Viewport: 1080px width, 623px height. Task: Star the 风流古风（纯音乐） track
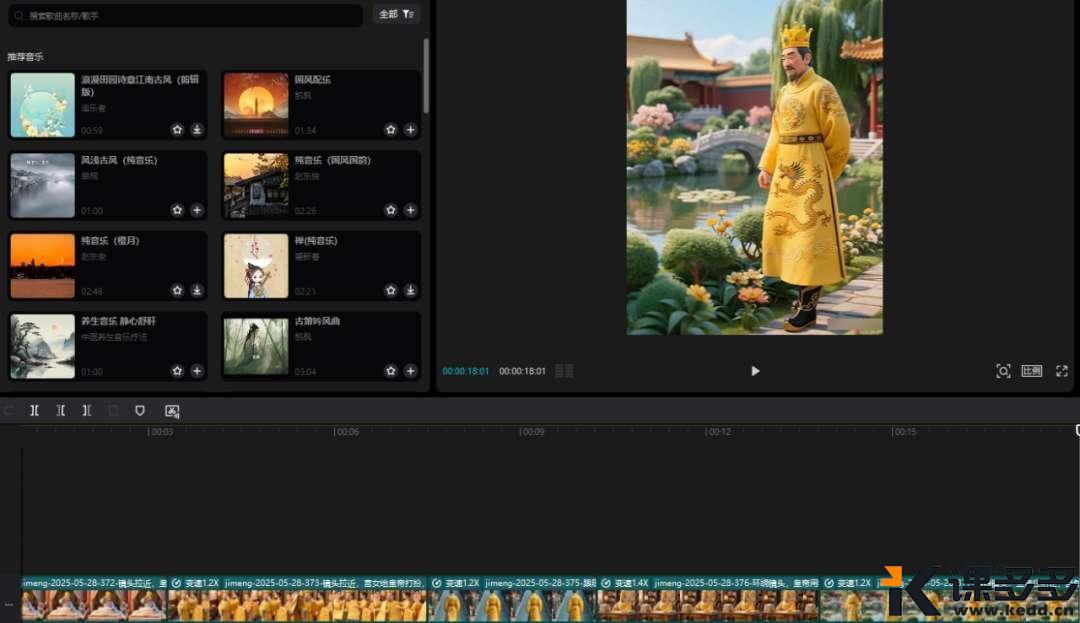[x=177, y=210]
